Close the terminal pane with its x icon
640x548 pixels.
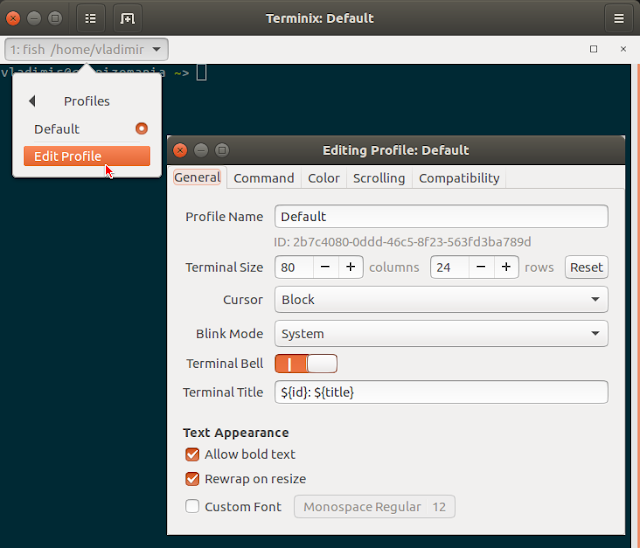point(623,49)
